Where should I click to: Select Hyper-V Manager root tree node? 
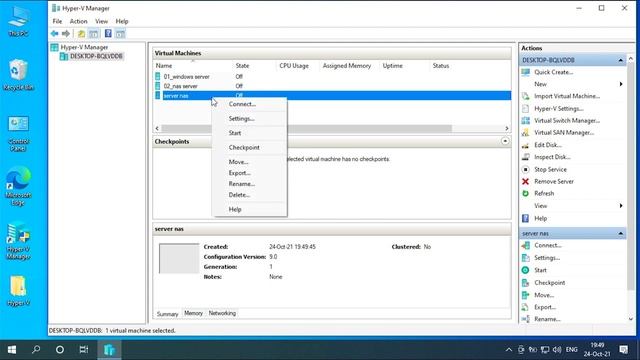pos(84,47)
